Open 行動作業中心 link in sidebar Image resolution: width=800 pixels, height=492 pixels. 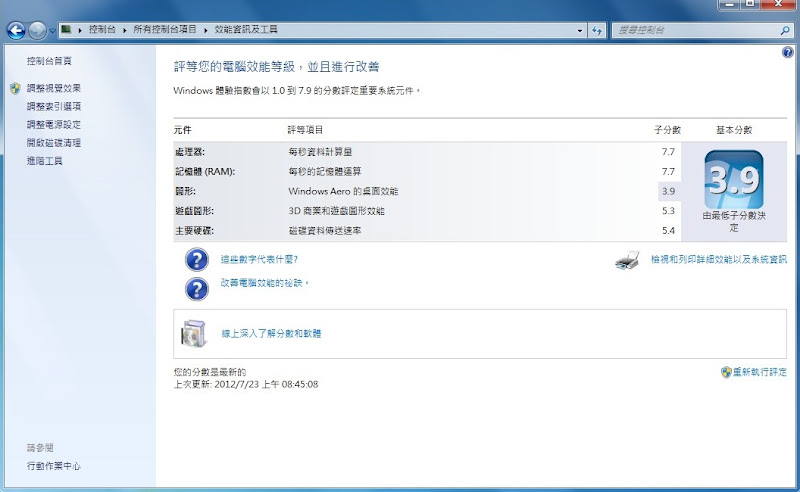(54, 466)
